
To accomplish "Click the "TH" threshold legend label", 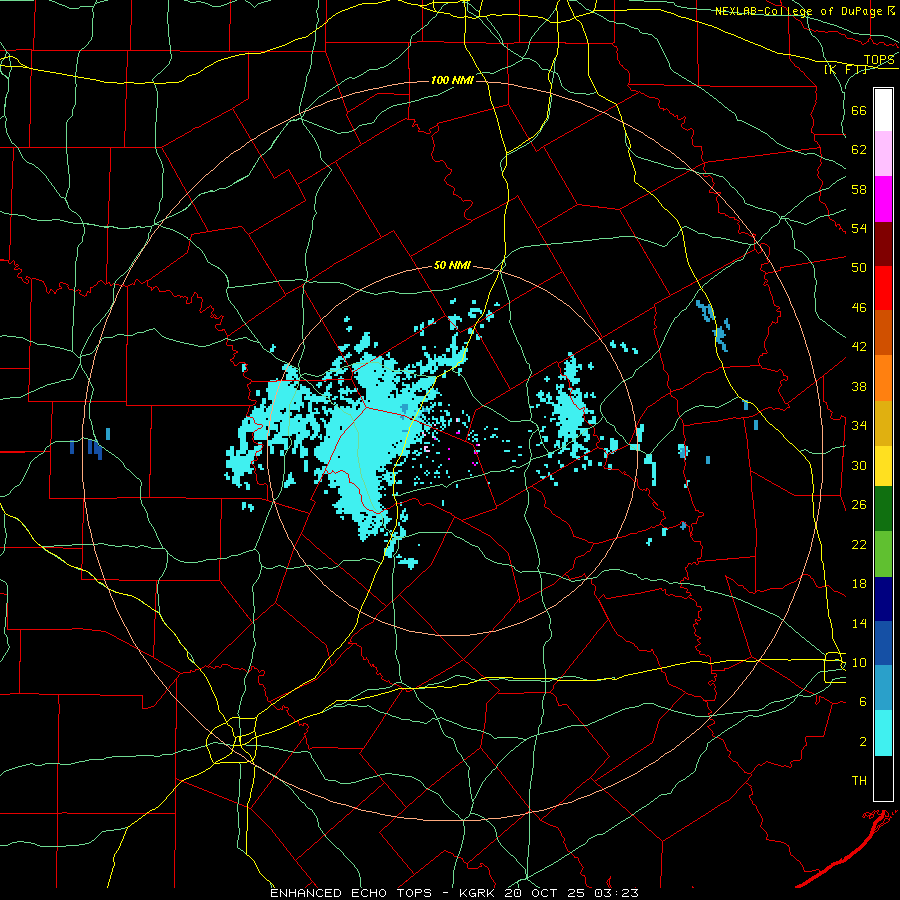I will tap(859, 781).
